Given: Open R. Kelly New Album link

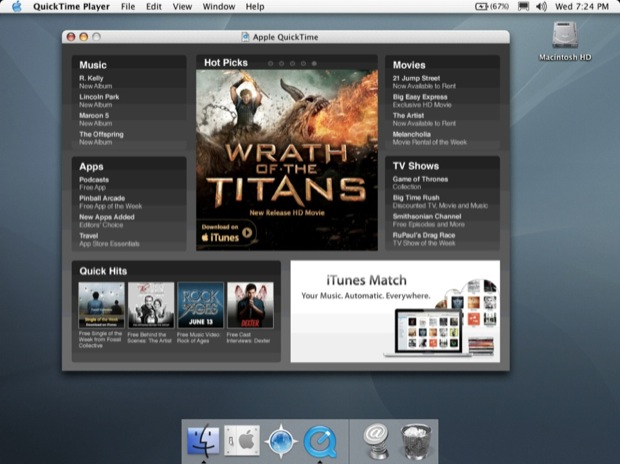Looking at the screenshot, I should point(96,82).
